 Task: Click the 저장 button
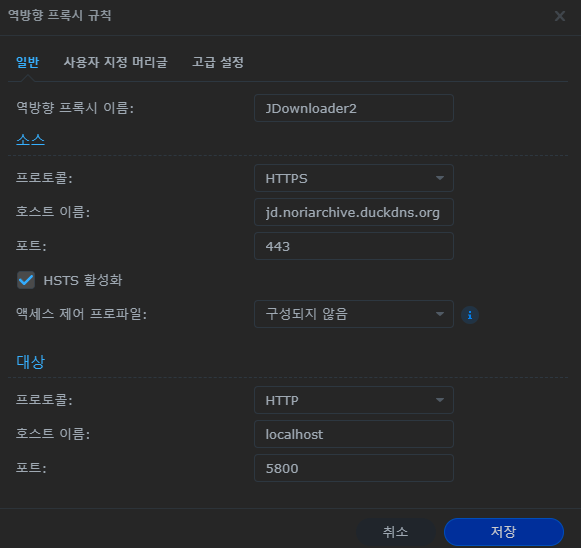click(x=504, y=532)
